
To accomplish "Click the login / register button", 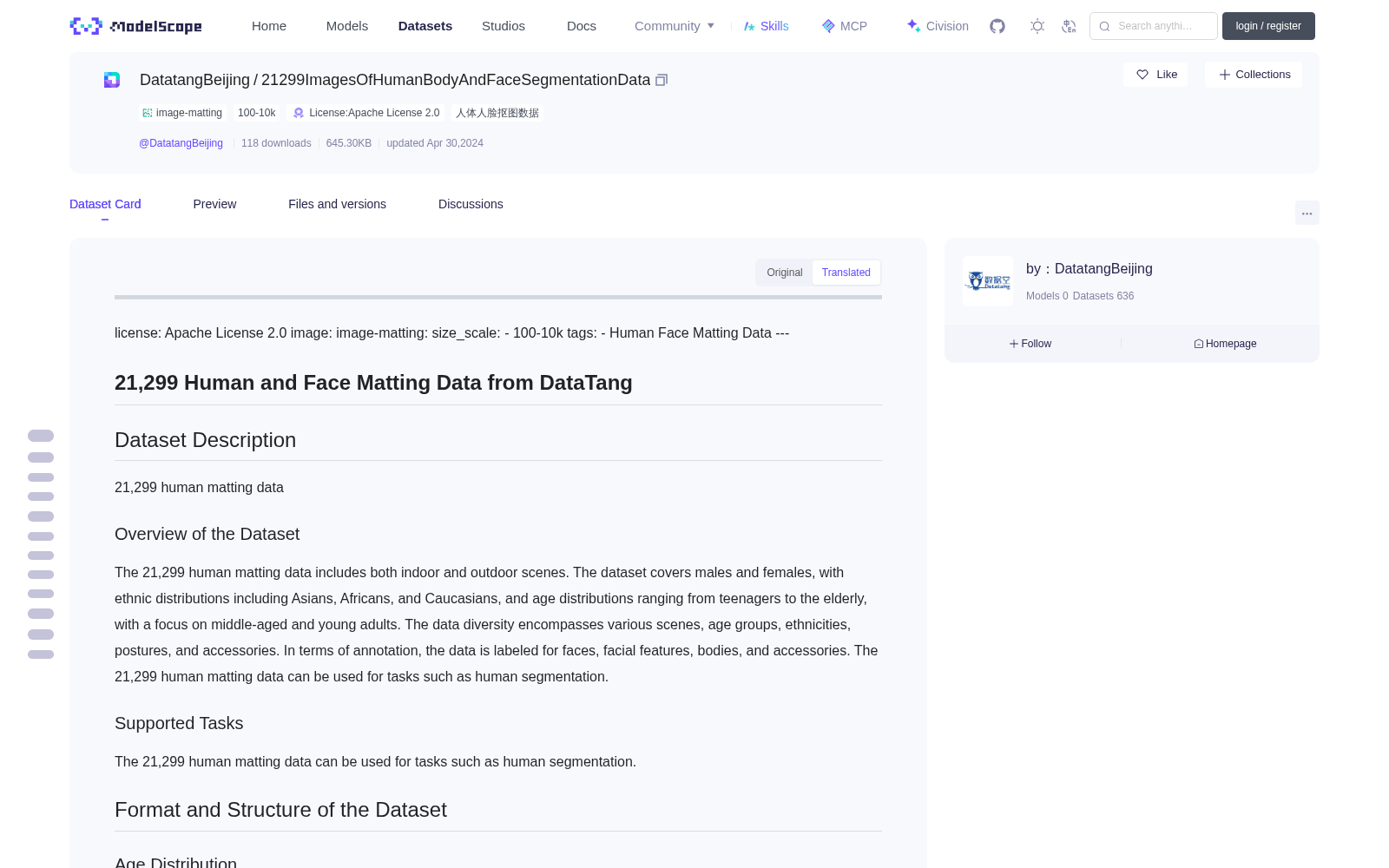I will [x=1268, y=26].
